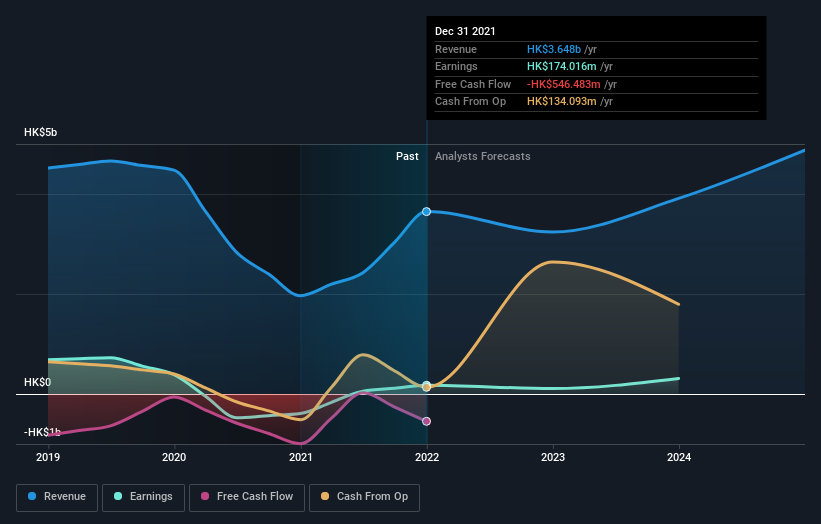Click the -HK$1b y-axis label
The image size is (821, 524).
[x=42, y=432]
